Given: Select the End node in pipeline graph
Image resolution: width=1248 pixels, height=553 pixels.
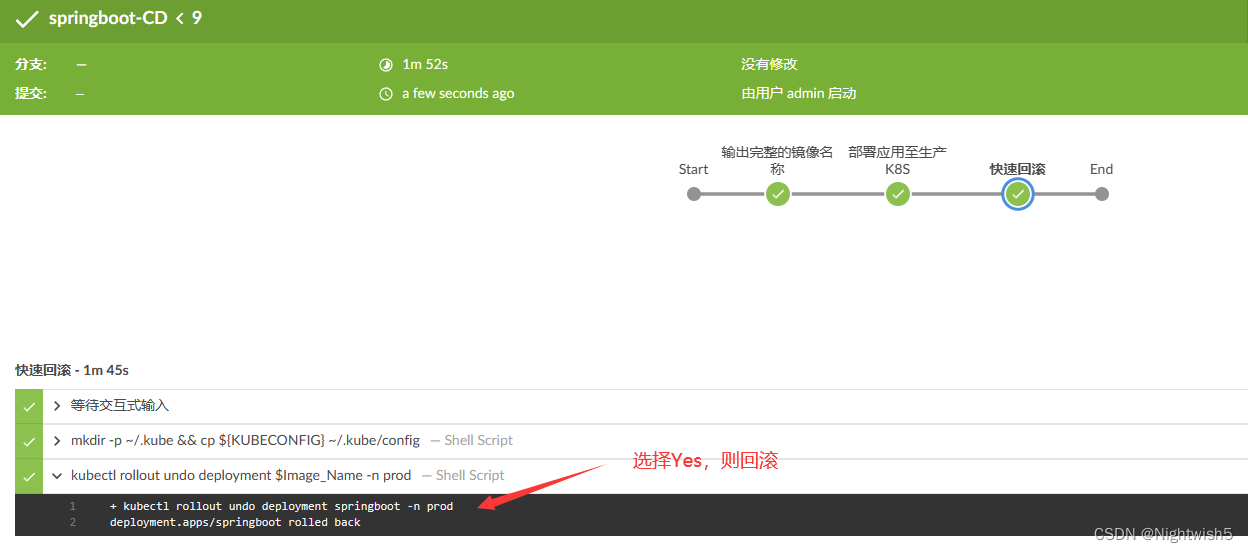Looking at the screenshot, I should 1102,194.
